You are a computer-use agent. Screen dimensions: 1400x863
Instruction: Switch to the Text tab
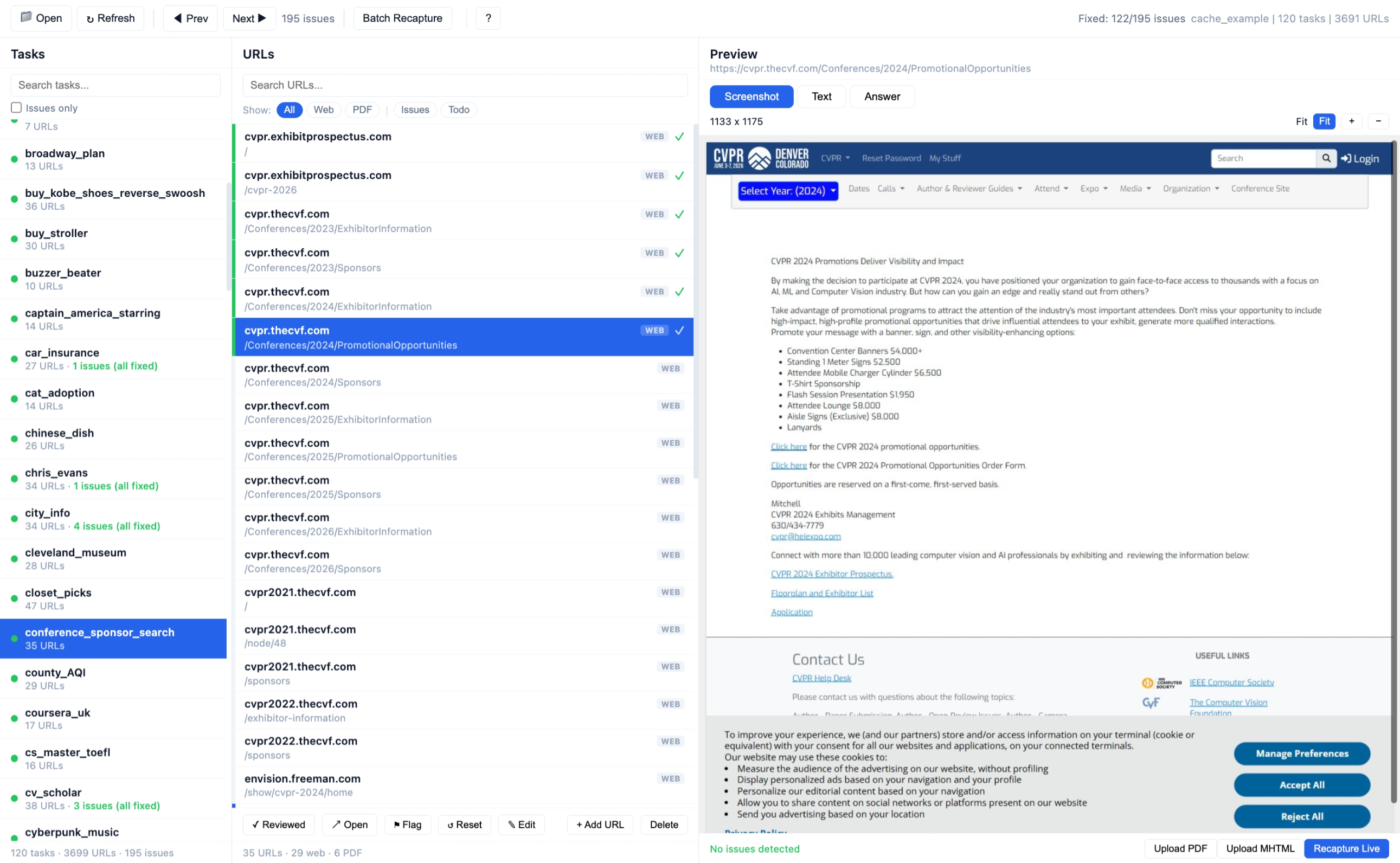click(x=821, y=96)
